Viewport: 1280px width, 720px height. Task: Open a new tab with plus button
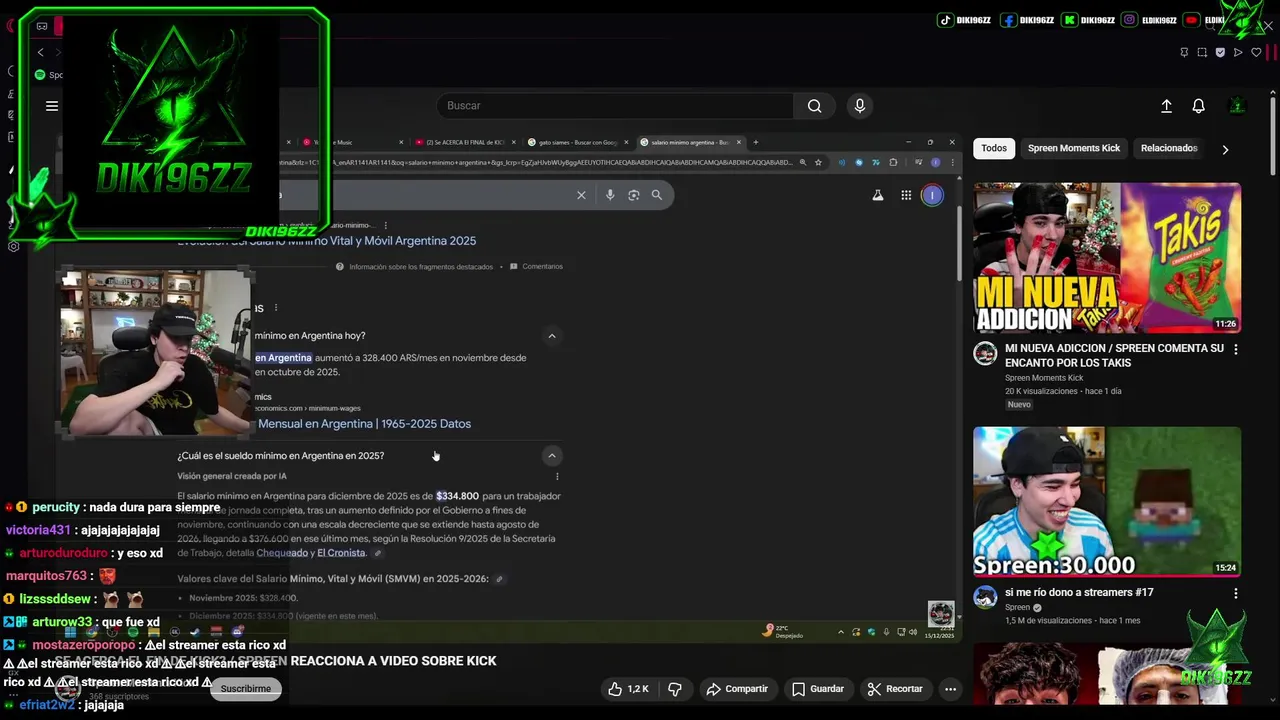pos(755,142)
